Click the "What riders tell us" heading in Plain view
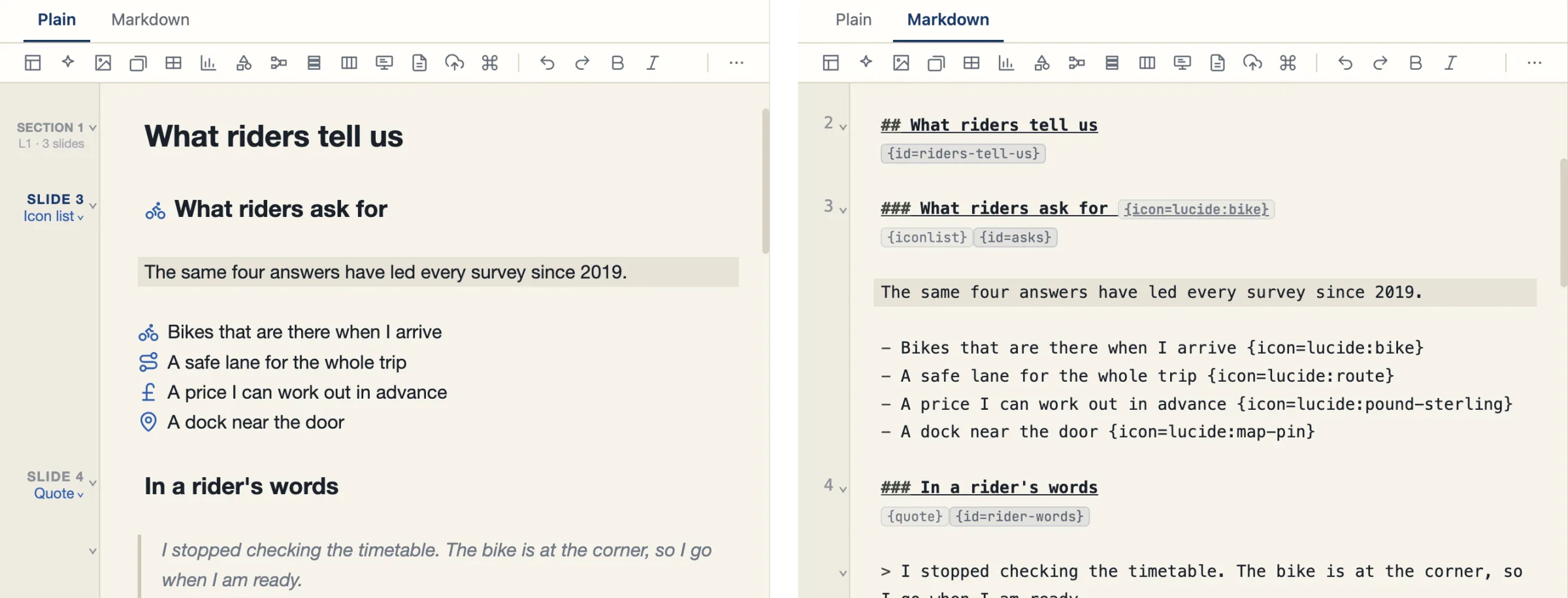This screenshot has width=1568, height=598. pos(274,137)
